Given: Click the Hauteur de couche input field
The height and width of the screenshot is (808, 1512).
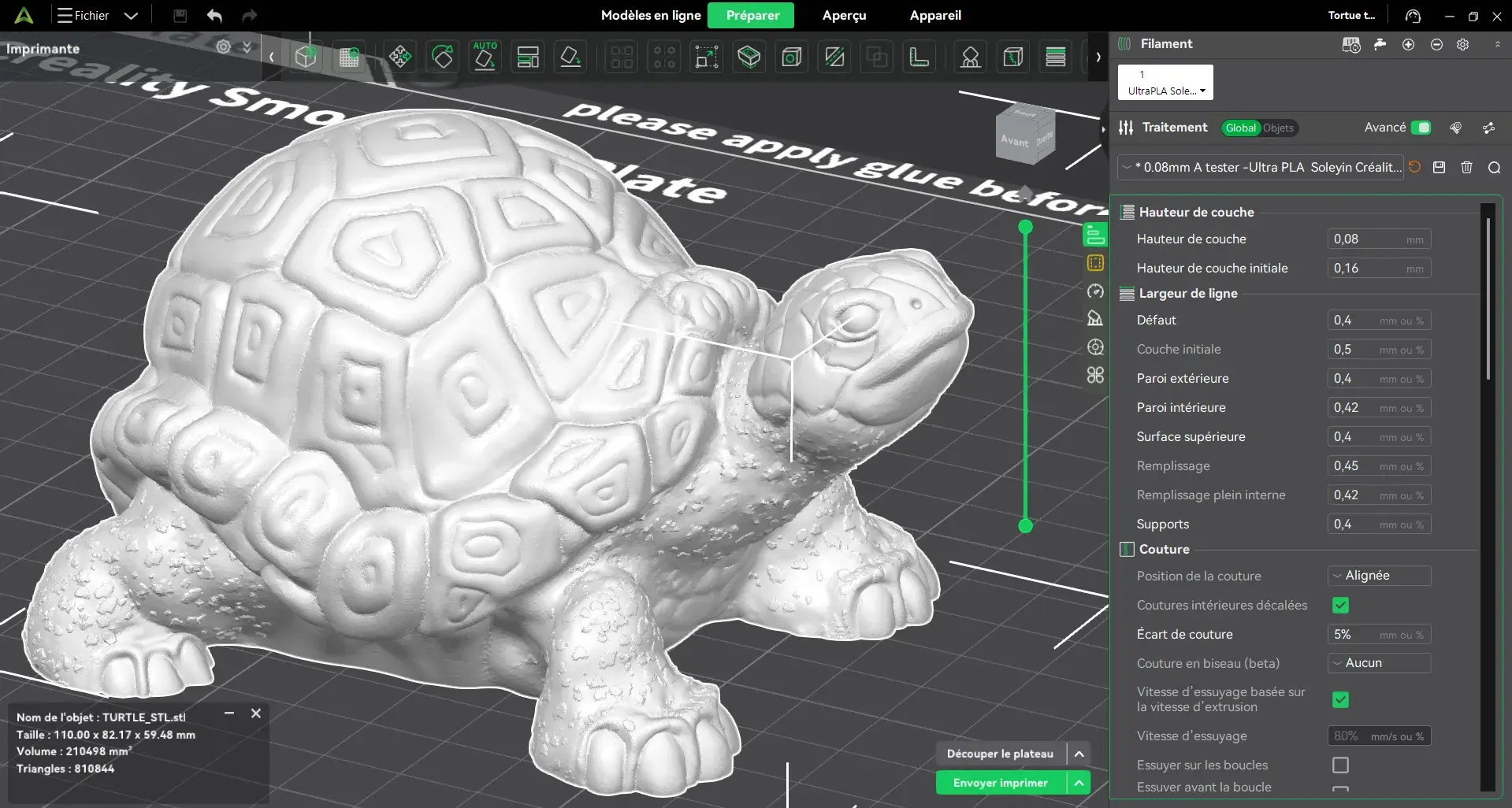Looking at the screenshot, I should (1379, 239).
